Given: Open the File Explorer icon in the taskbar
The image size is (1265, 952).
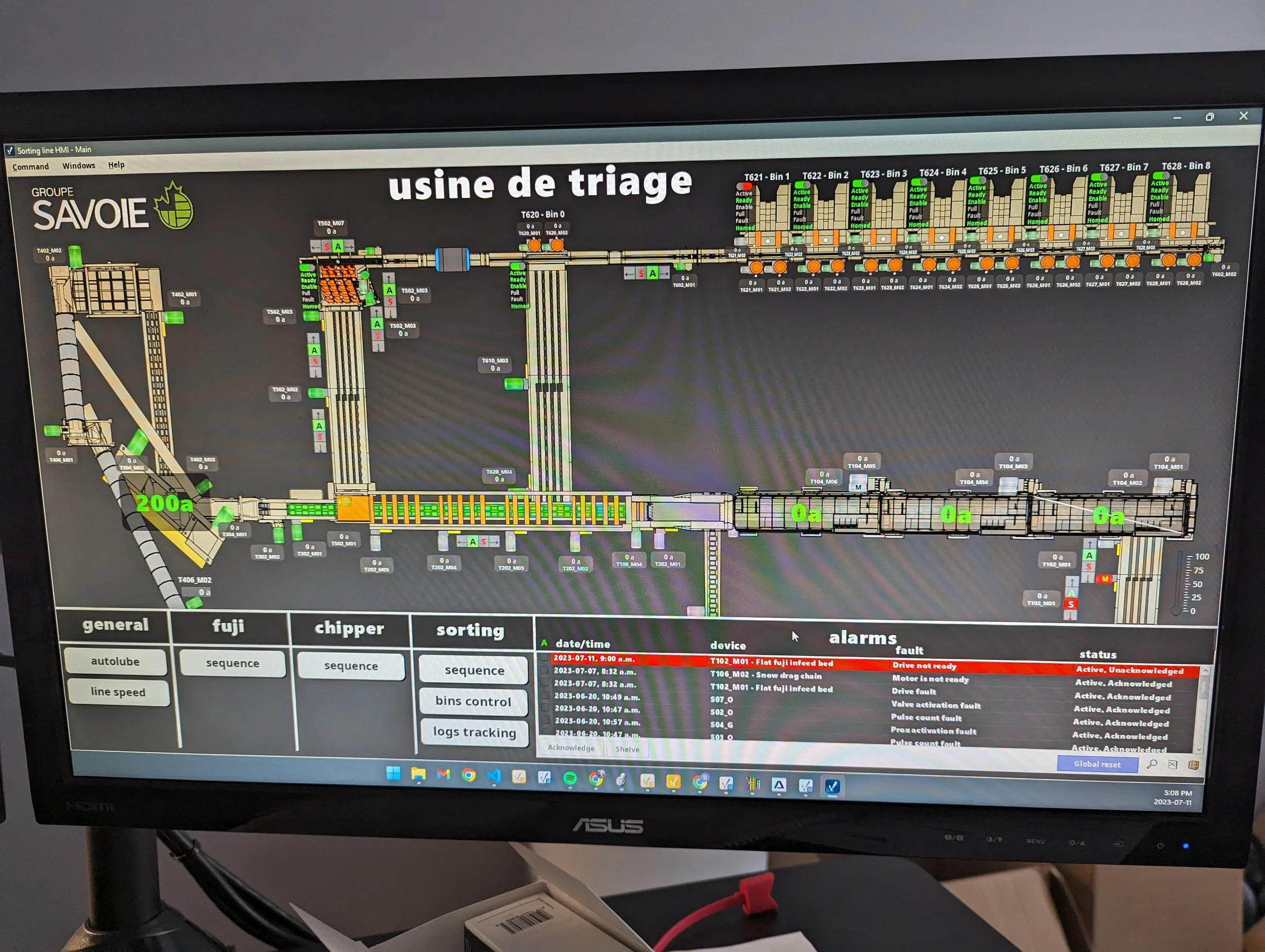Looking at the screenshot, I should click(418, 775).
